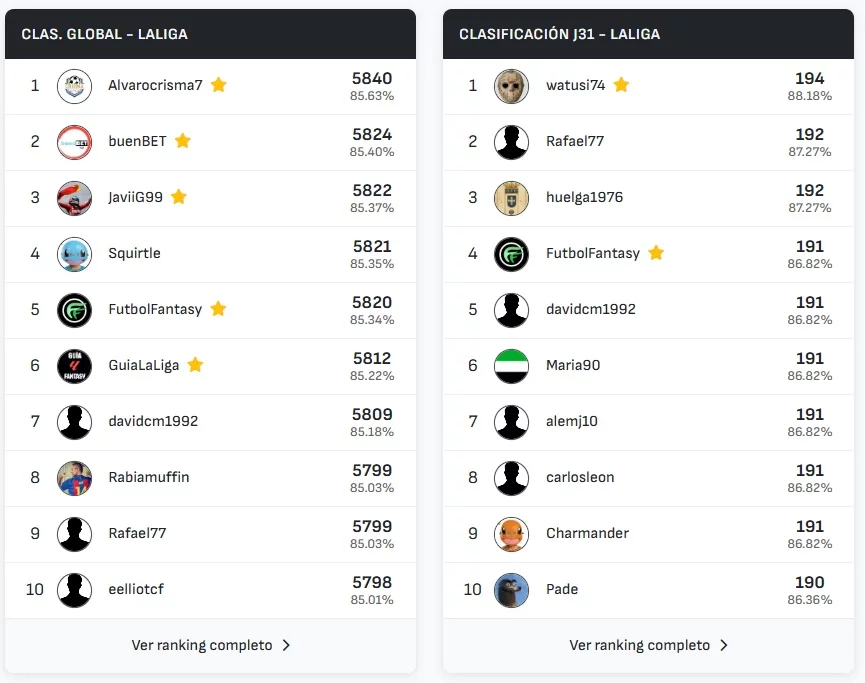Click FutbolFantasy's star in J31 ranking
865x683 pixels.
pyautogui.click(x=656, y=253)
